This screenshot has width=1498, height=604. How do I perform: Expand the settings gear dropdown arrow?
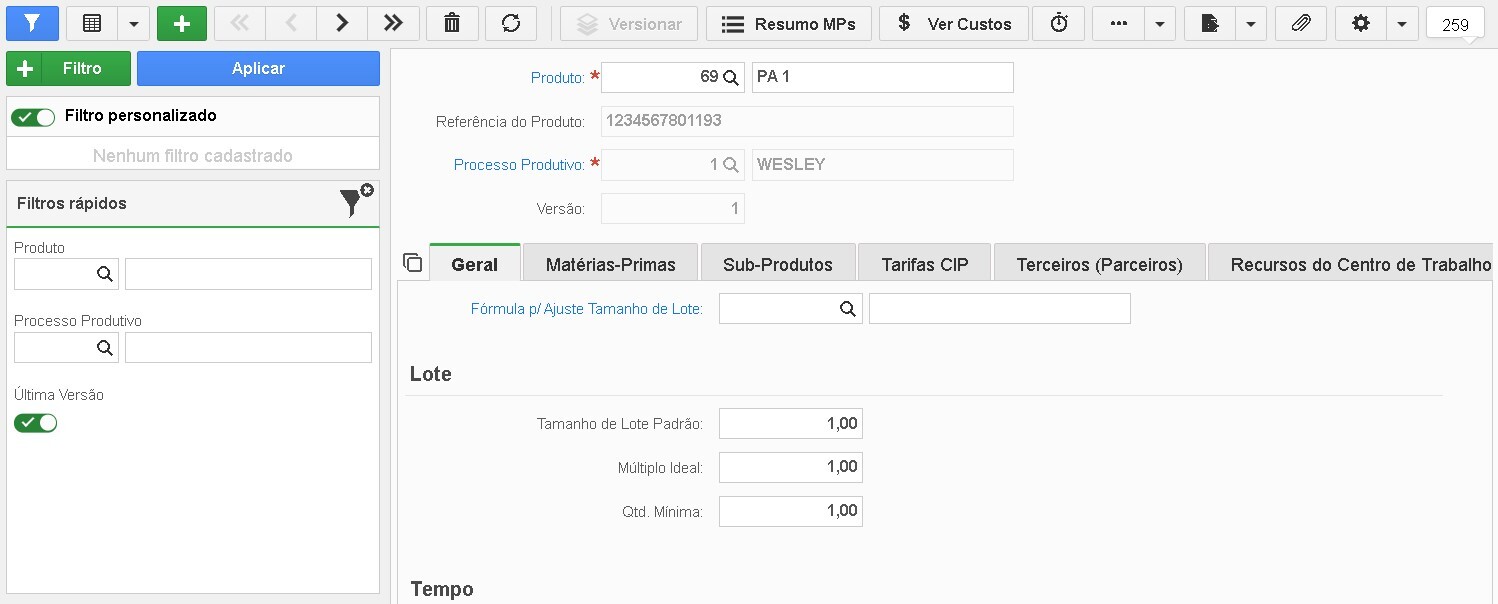tap(1402, 23)
